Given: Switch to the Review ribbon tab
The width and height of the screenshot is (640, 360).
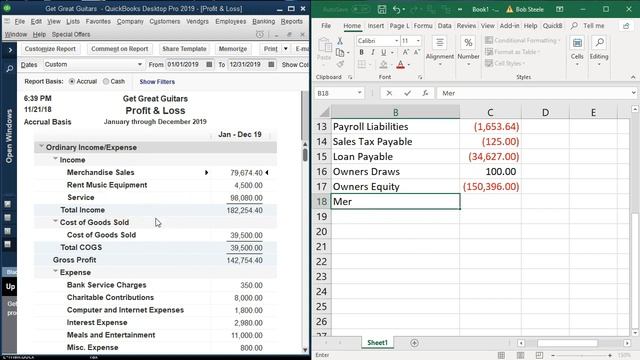Looking at the screenshot, I should click(466, 26).
